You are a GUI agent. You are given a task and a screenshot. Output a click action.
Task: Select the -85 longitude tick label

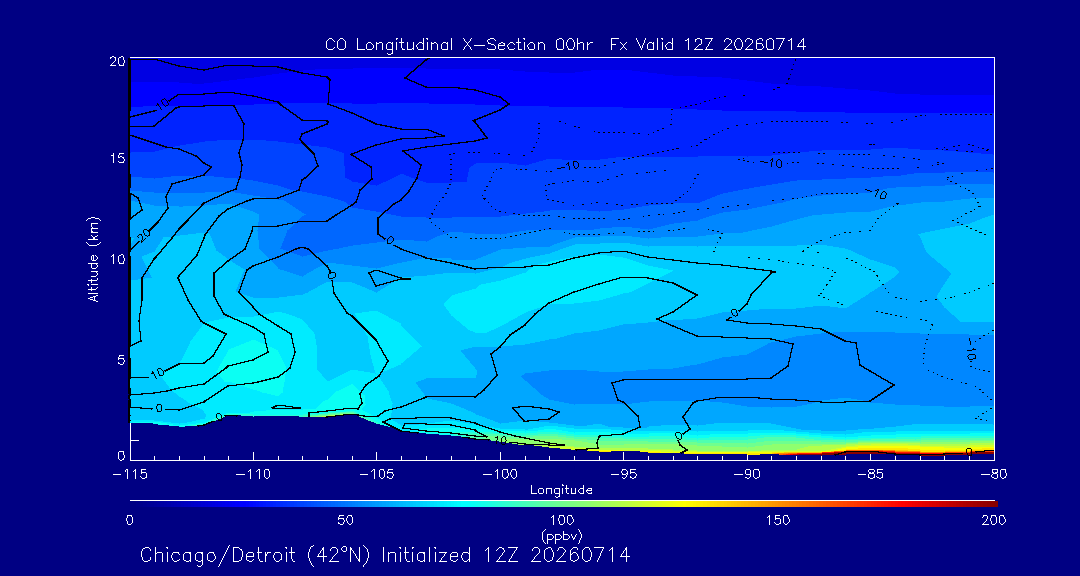871,475
